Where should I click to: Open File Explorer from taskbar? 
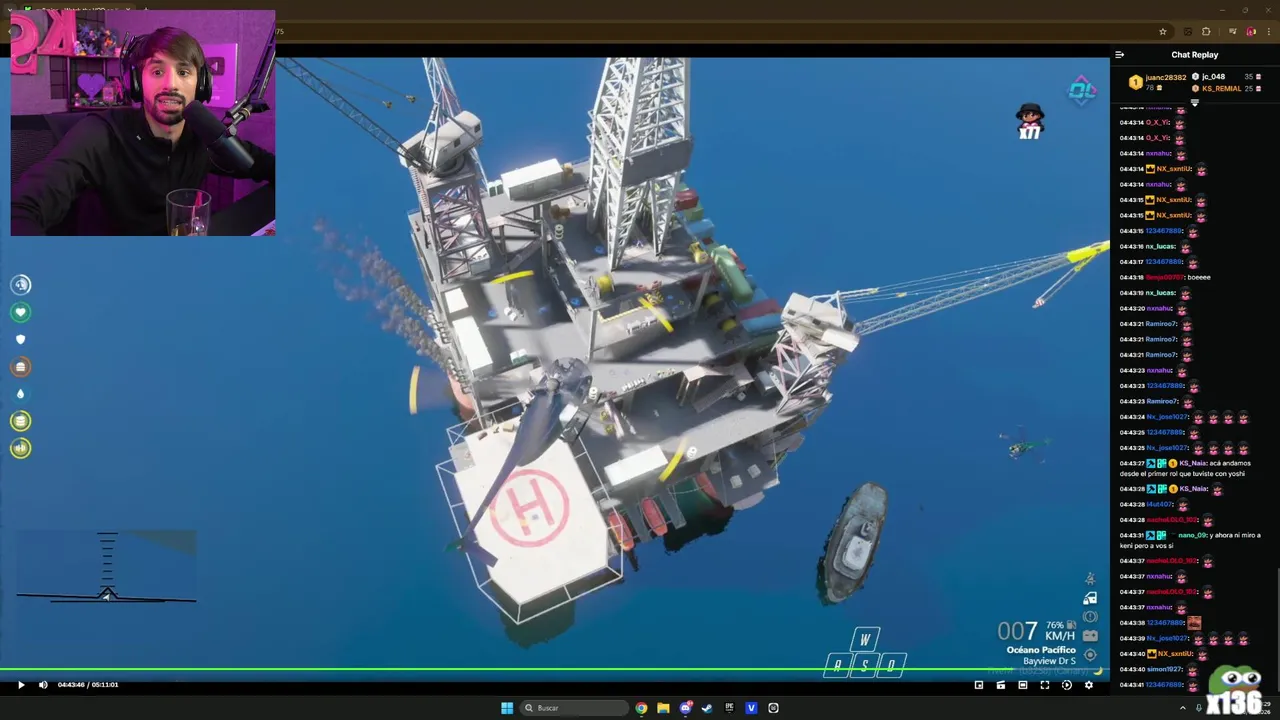pyautogui.click(x=663, y=708)
